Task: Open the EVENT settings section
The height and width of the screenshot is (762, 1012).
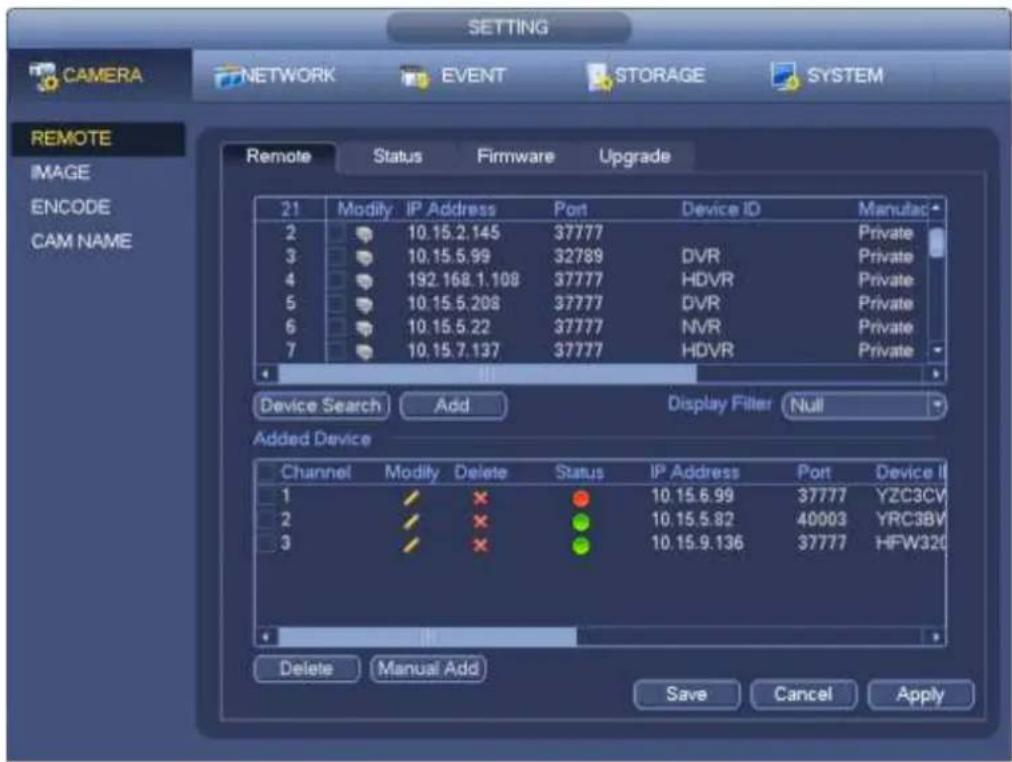Action: click(x=452, y=76)
